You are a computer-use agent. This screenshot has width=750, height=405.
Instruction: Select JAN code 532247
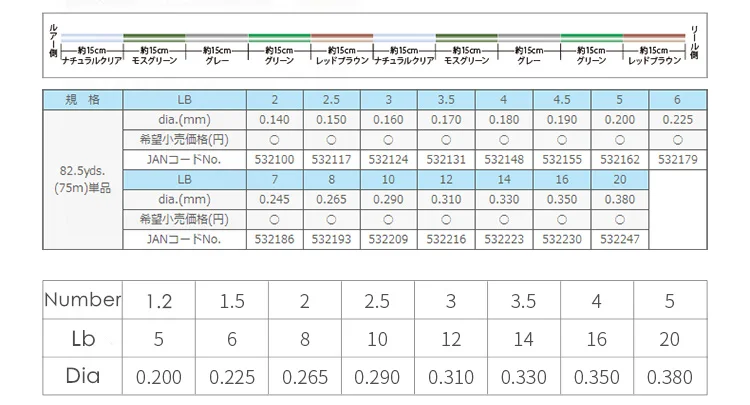pyautogui.click(x=620, y=239)
